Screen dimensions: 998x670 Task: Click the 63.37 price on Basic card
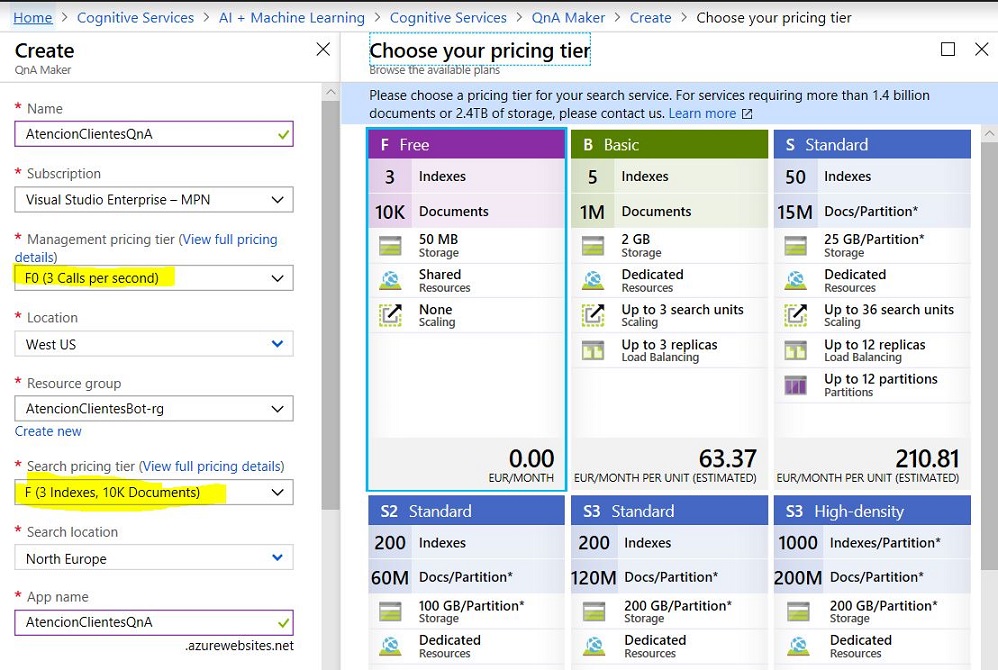pos(727,459)
